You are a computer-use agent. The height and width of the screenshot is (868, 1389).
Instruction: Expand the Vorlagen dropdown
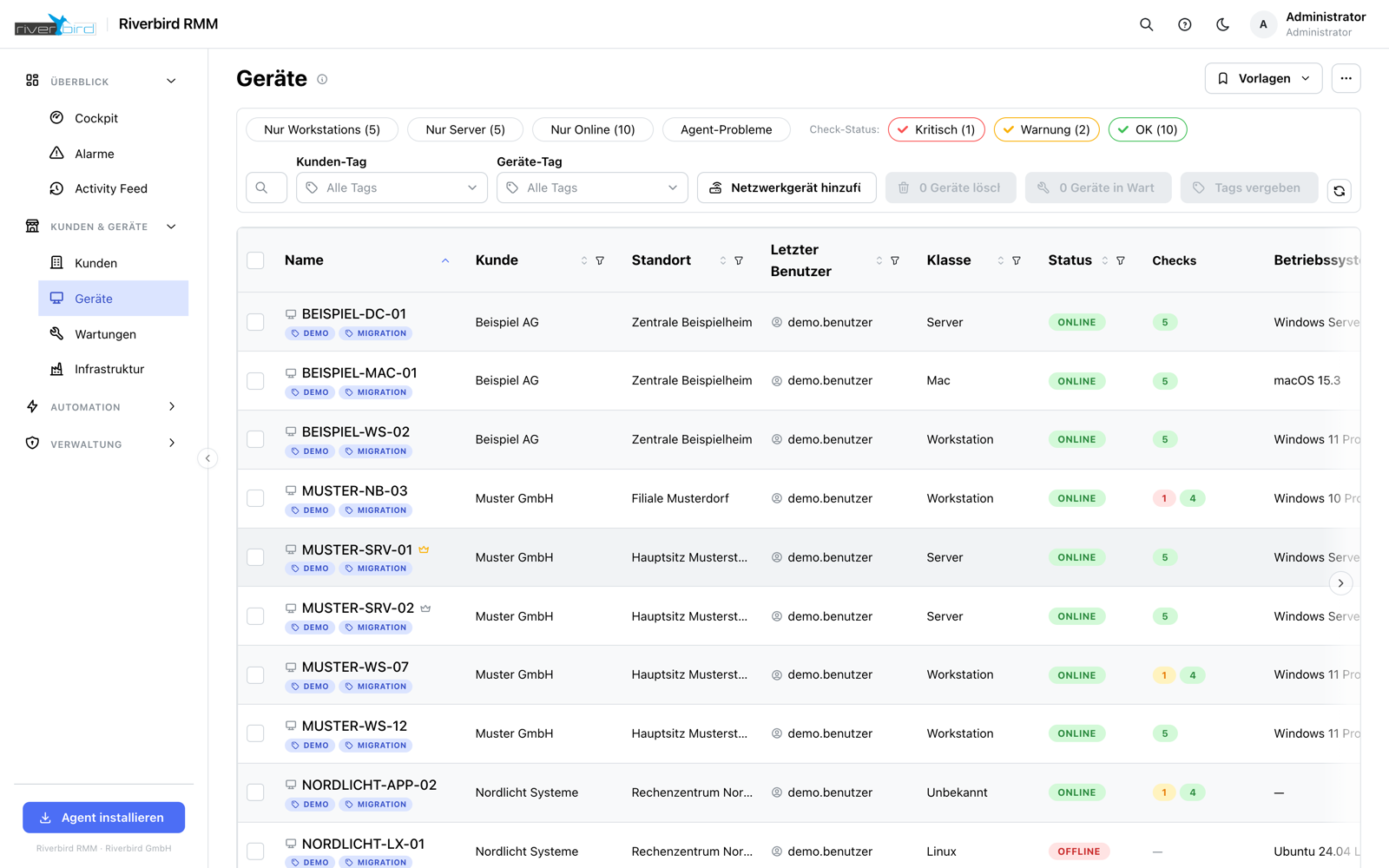point(1263,78)
